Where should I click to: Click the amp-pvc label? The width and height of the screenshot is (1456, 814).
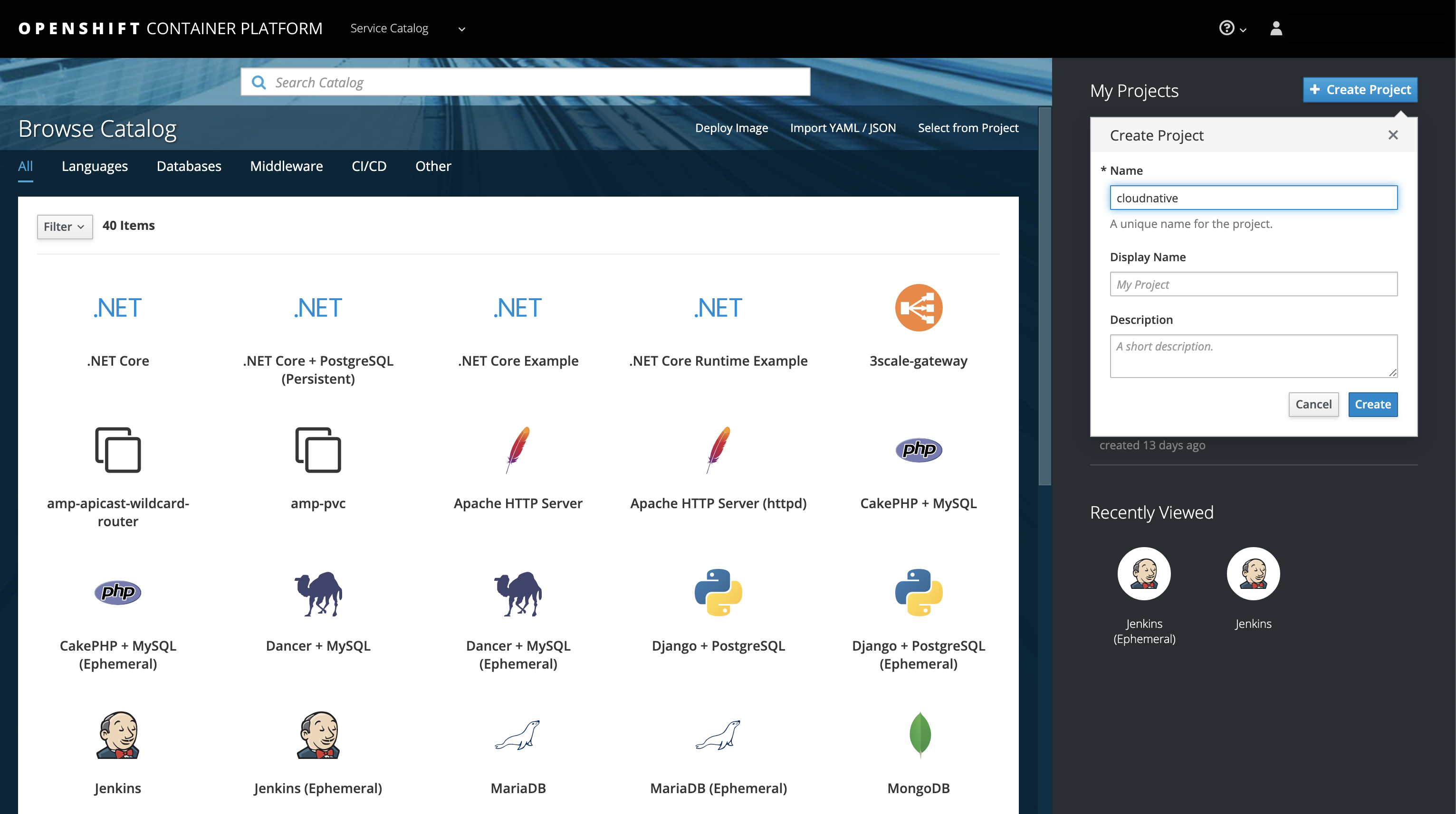point(317,503)
